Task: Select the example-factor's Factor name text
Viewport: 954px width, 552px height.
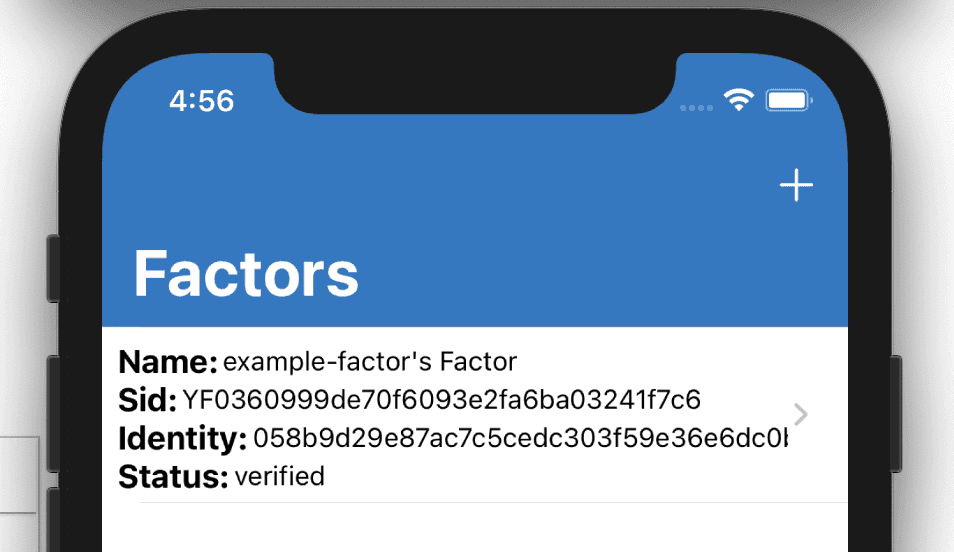Action: pyautogui.click(x=370, y=361)
